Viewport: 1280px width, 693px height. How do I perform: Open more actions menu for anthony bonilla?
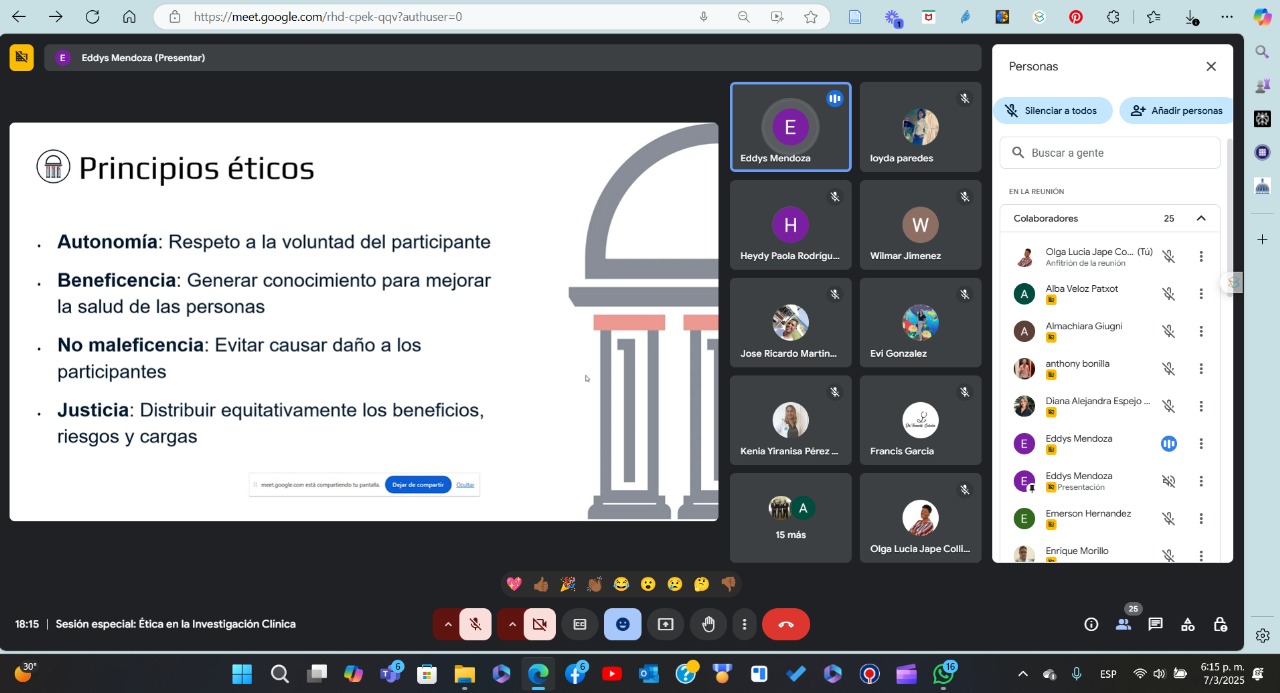tap(1201, 369)
